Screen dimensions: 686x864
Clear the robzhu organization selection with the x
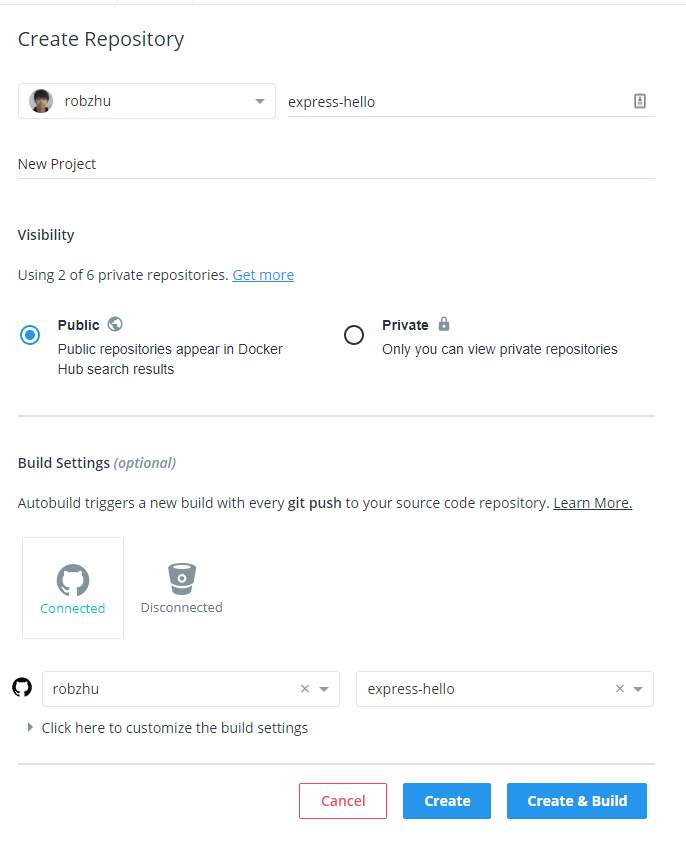pyautogui.click(x=305, y=688)
